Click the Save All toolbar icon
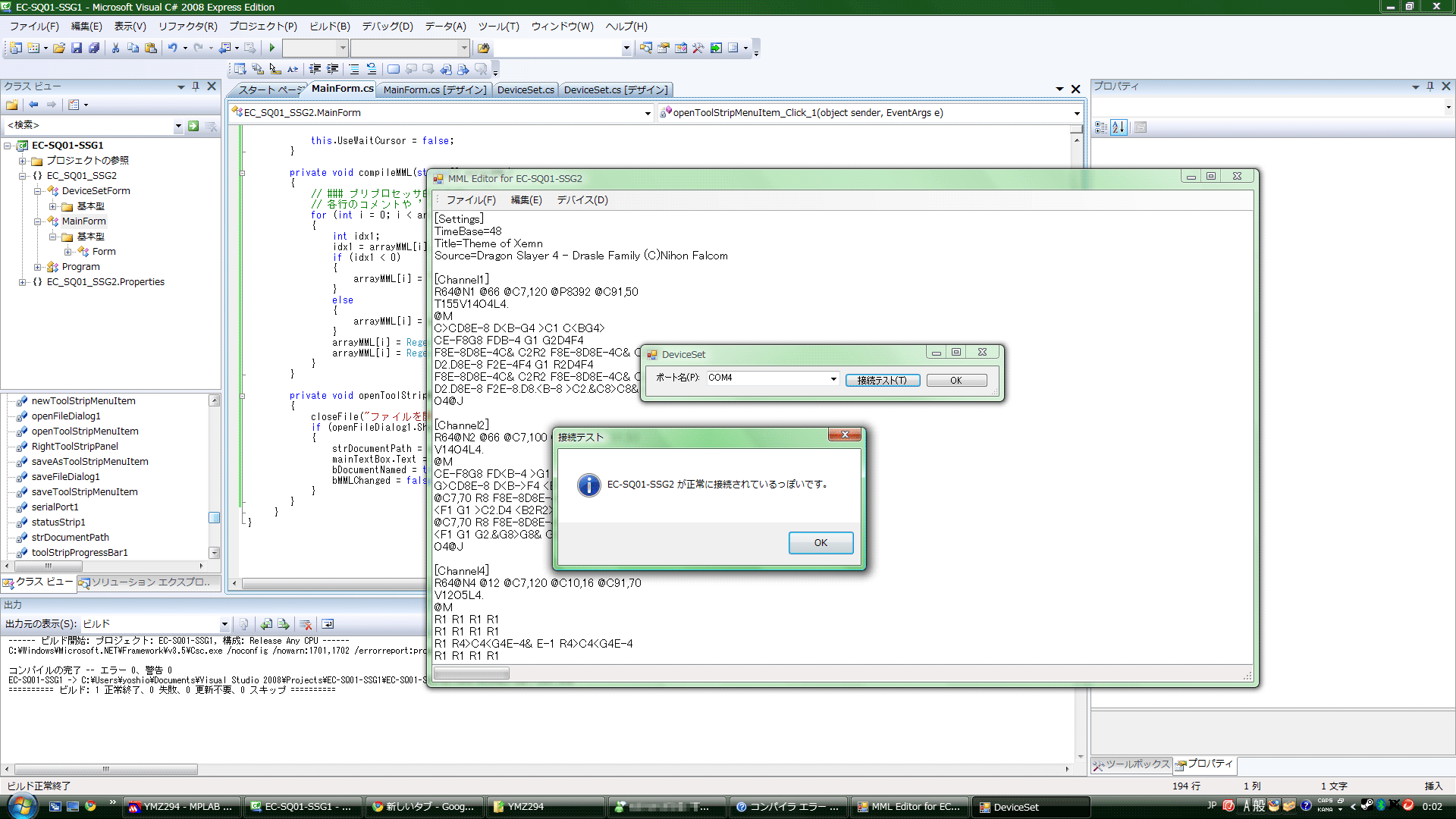Viewport: 1456px width, 819px height. coord(94,48)
